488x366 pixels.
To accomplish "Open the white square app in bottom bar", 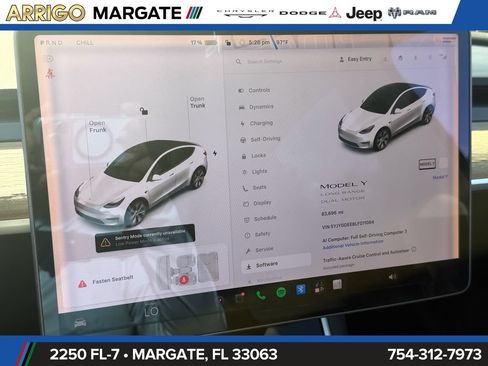I will coord(337,284).
